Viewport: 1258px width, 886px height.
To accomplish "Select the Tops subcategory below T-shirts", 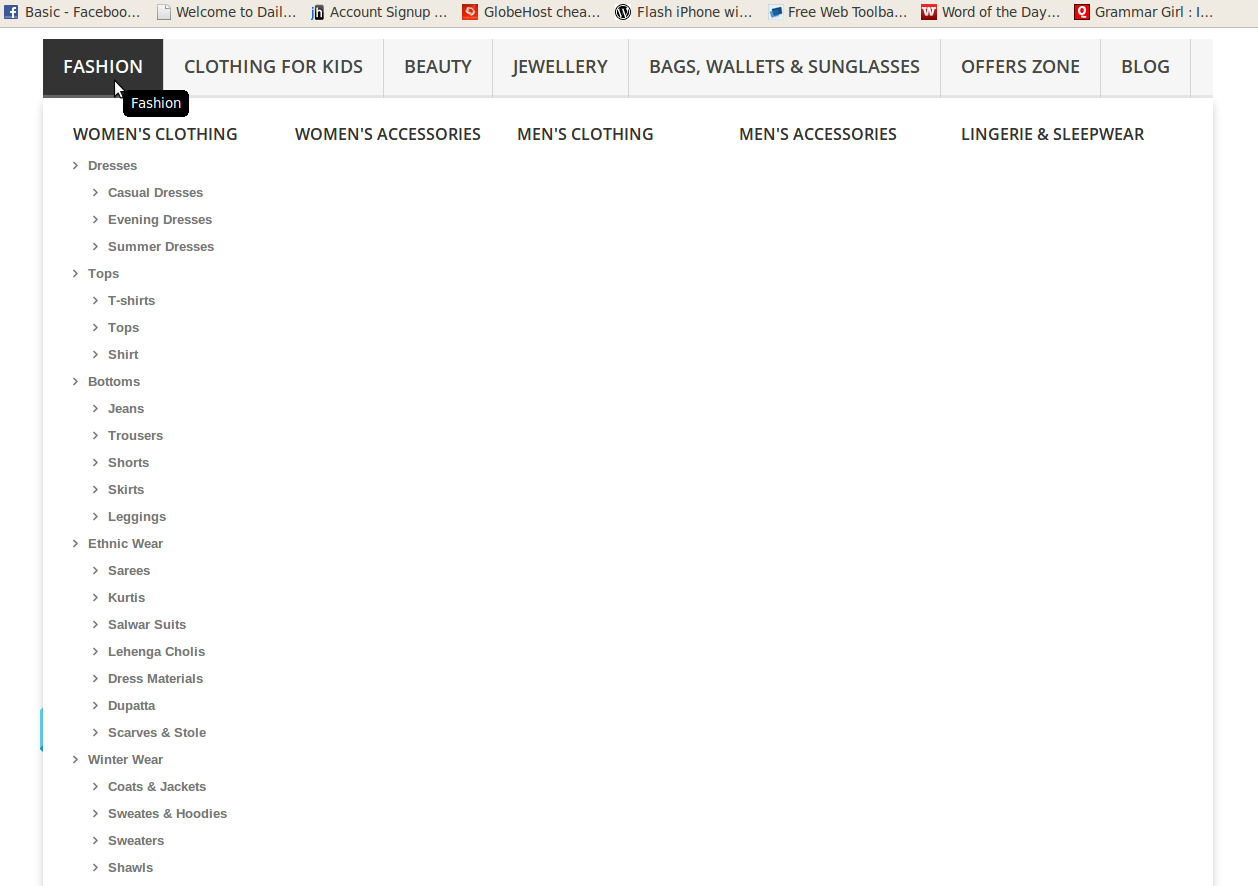I will tap(123, 328).
